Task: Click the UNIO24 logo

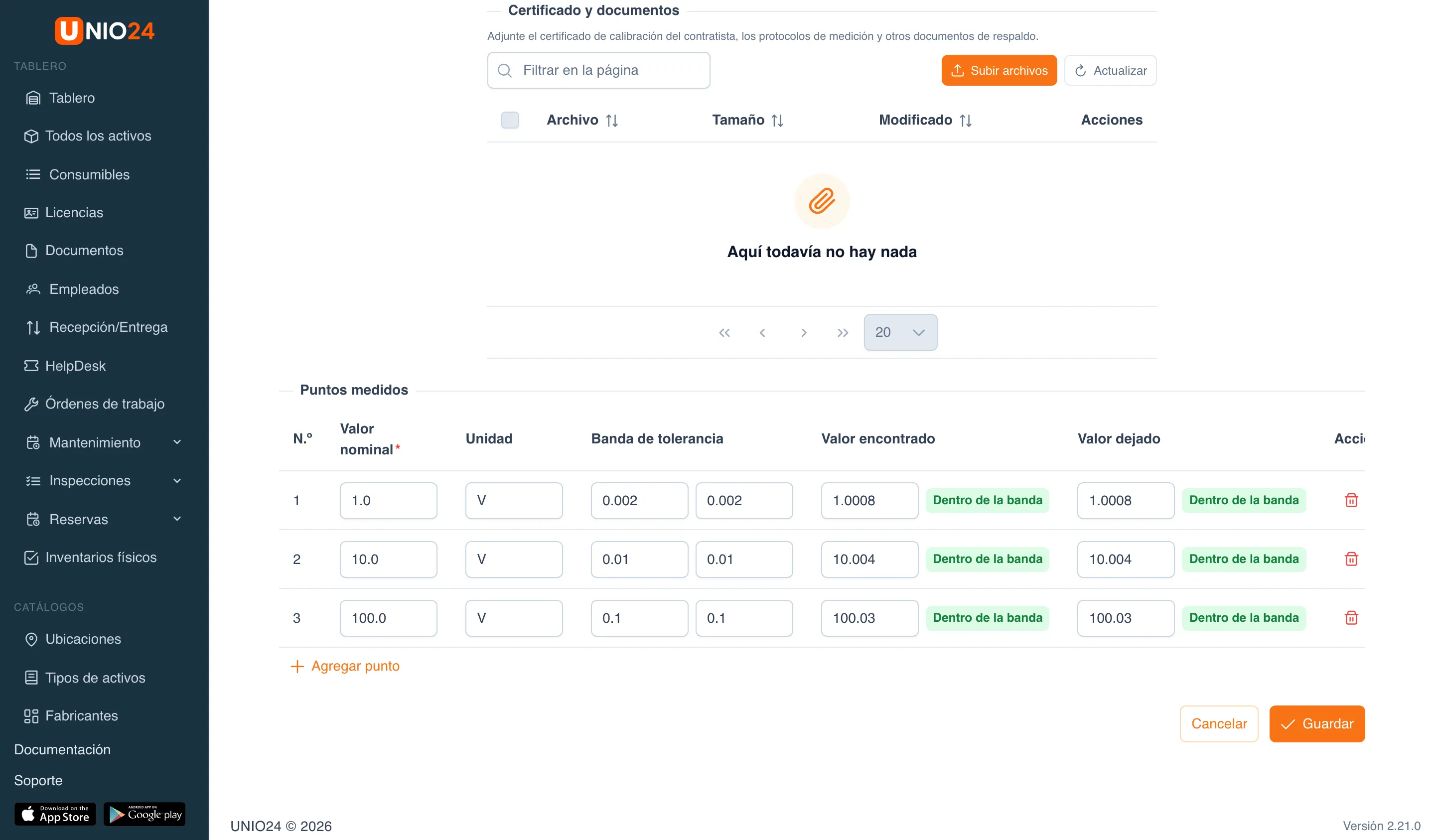Action: point(104,30)
